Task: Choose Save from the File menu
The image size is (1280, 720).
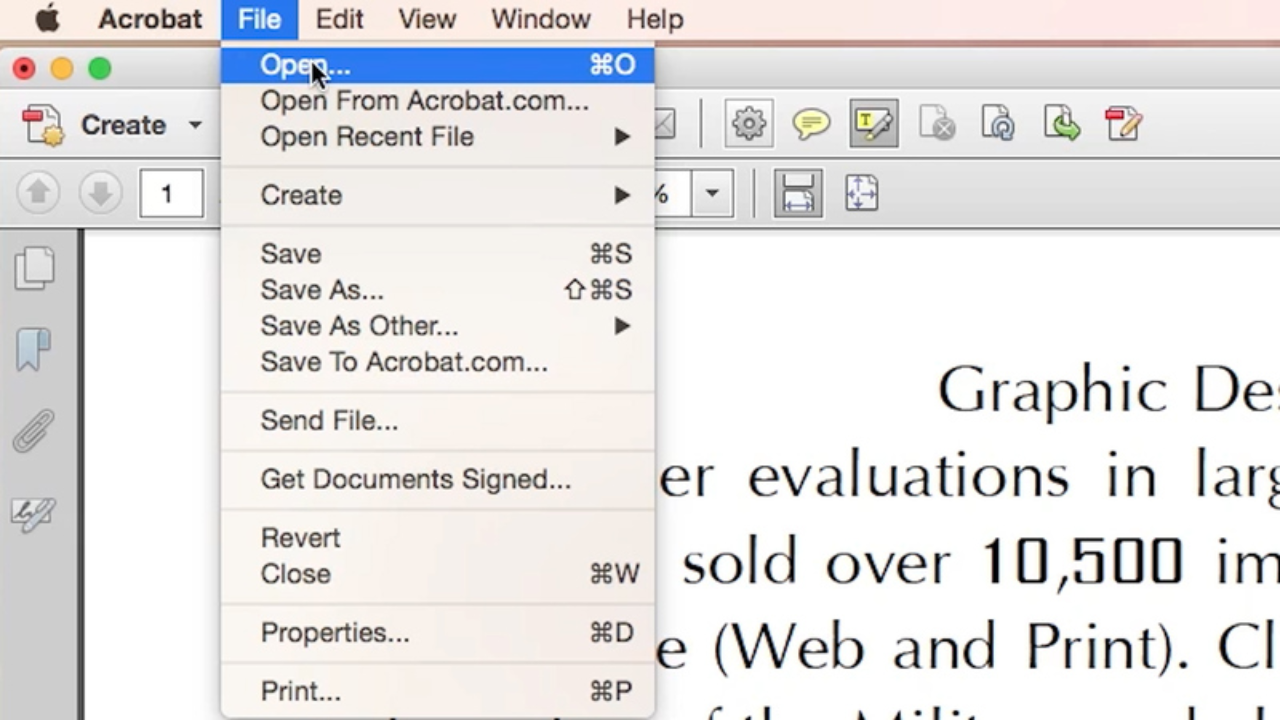Action: point(438,254)
